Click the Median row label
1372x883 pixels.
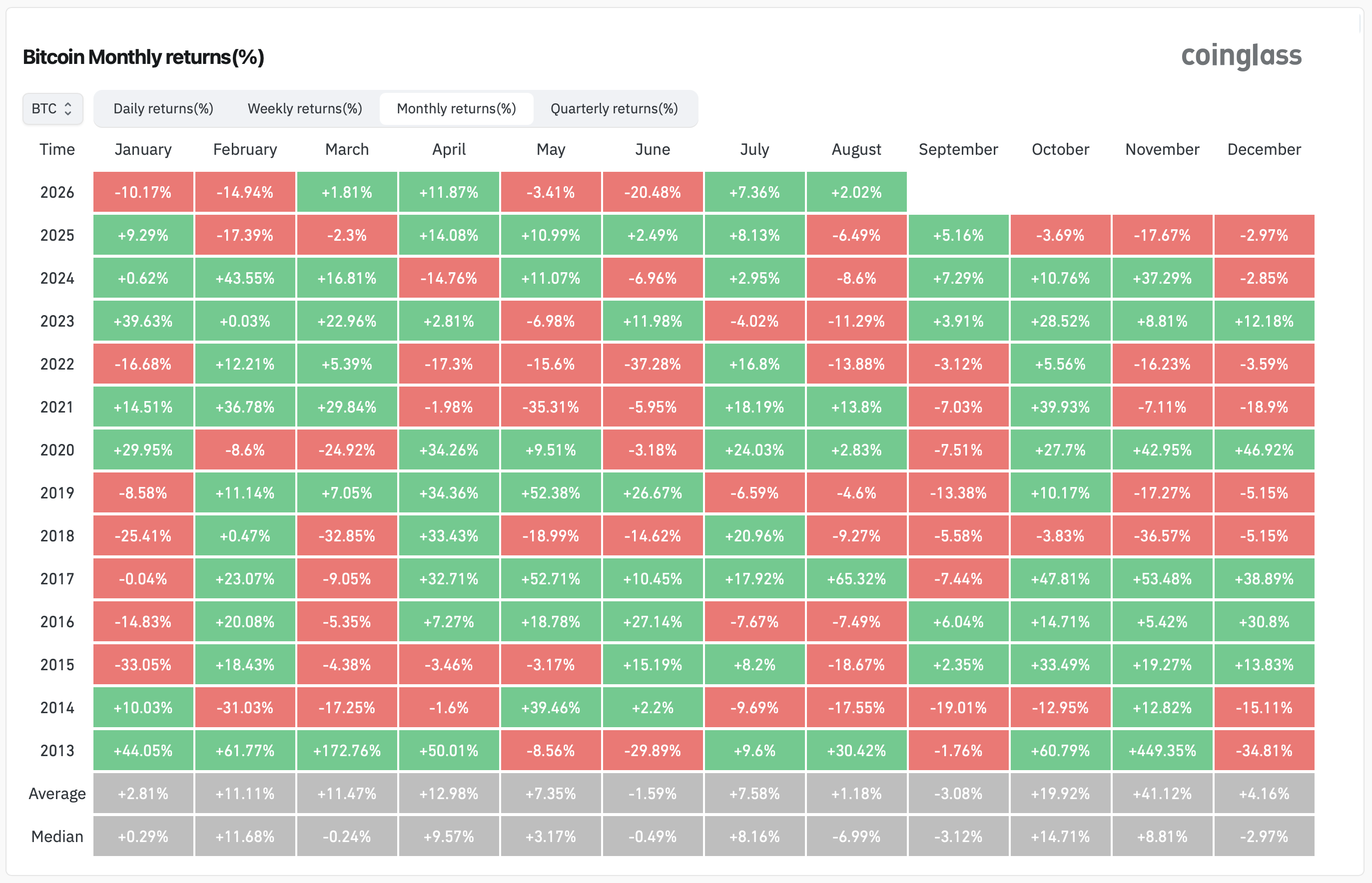tap(57, 837)
